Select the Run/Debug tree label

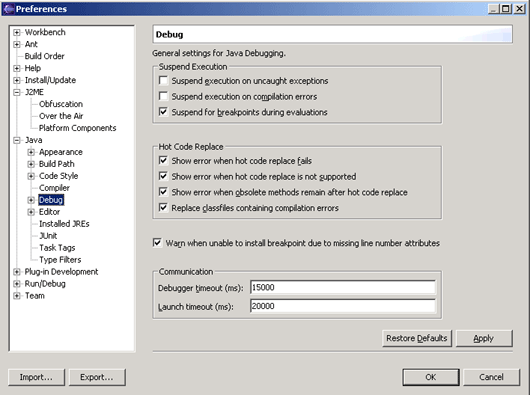(x=45, y=283)
